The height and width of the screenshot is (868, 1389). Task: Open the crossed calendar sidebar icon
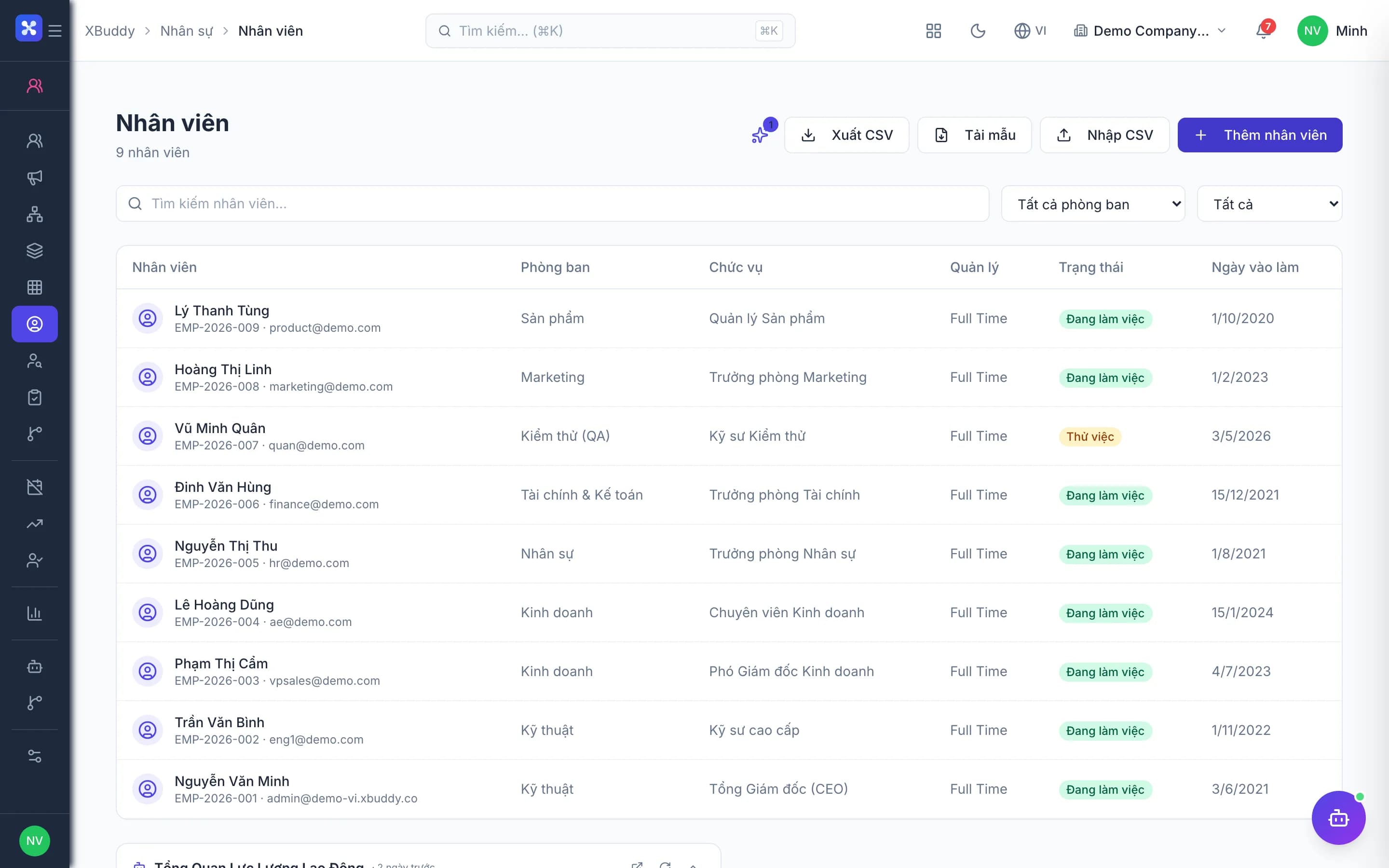pos(34,488)
